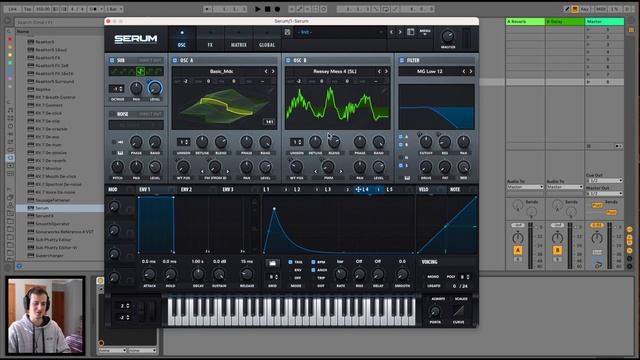
Task: Click the Master volume knob
Action: [x=448, y=37]
